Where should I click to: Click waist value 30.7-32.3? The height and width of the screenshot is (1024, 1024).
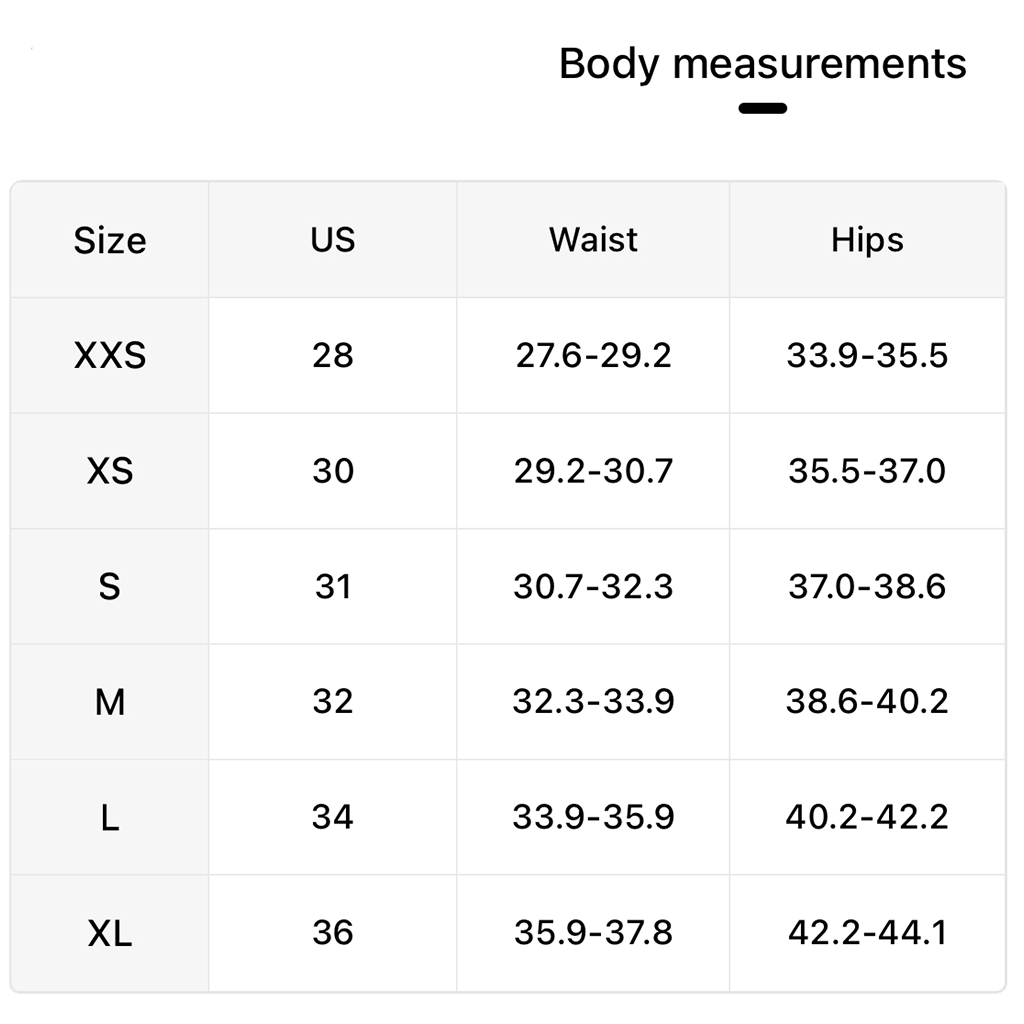[593, 586]
